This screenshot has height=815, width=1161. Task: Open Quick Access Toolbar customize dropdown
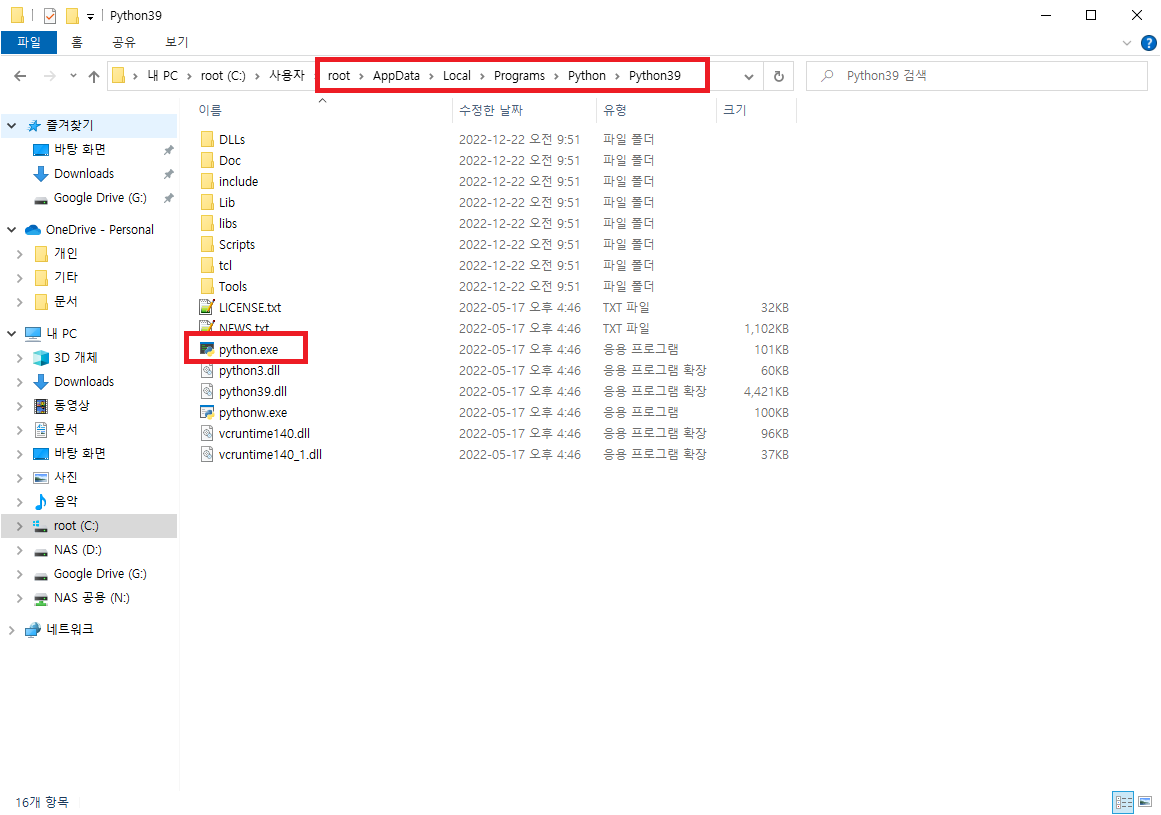(90, 16)
